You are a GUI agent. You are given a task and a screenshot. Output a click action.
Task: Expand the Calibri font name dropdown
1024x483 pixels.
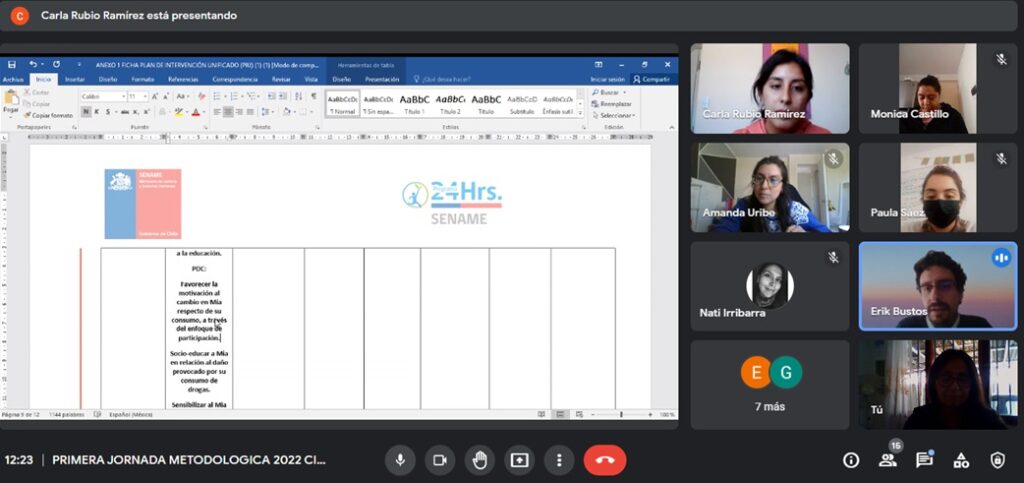[x=122, y=97]
